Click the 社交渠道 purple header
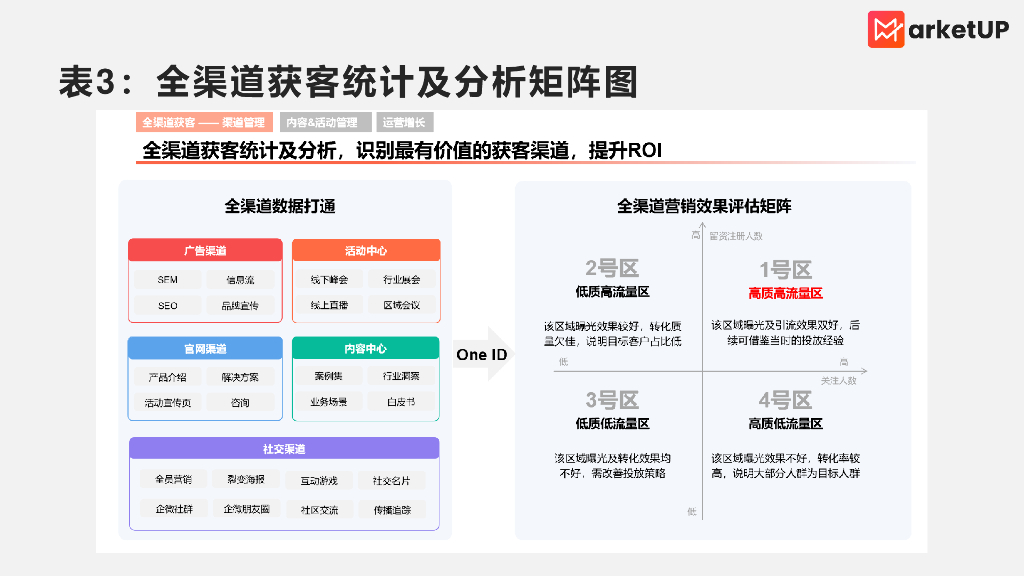 pyautogui.click(x=284, y=449)
